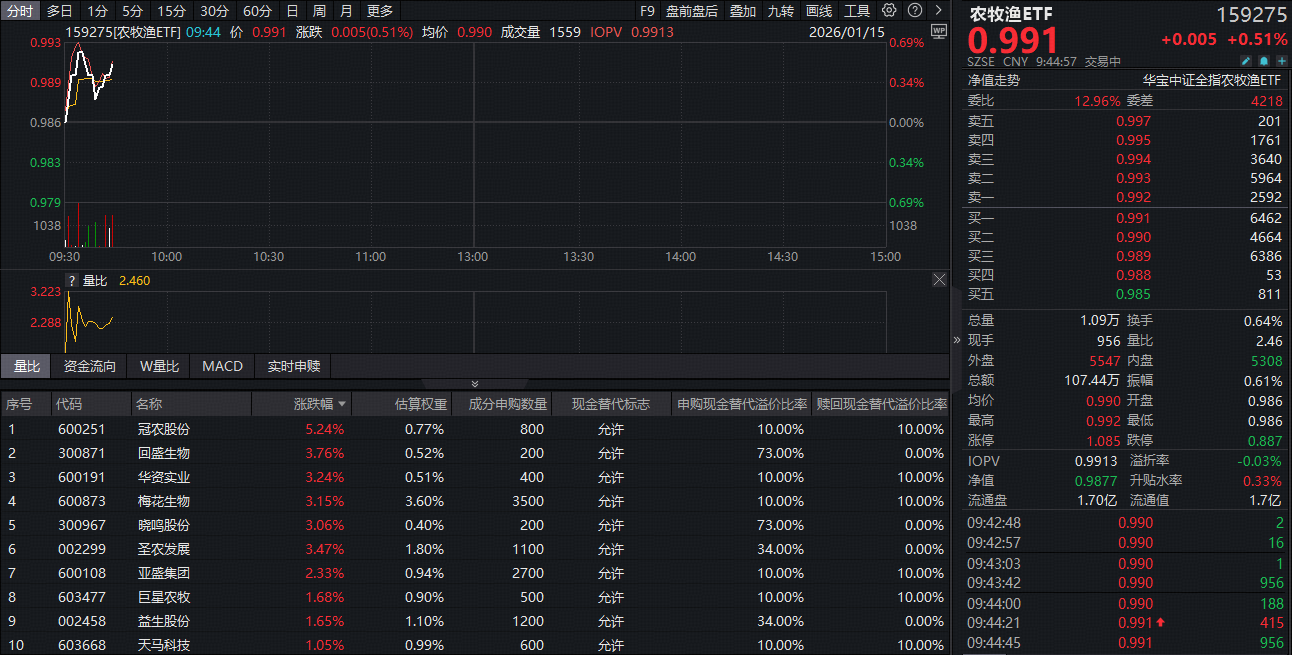Click the right arrow in the top toolbar
The image size is (1292, 655).
tap(938, 11)
